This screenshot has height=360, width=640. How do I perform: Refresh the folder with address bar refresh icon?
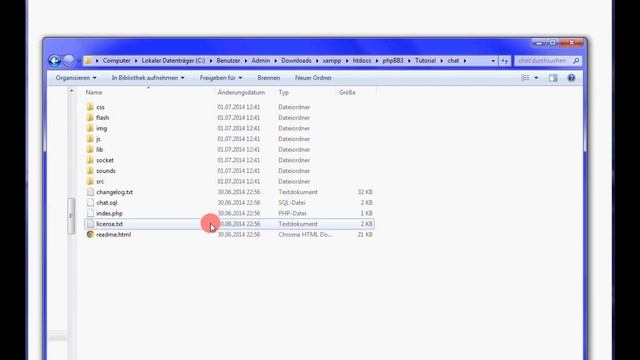click(x=504, y=61)
